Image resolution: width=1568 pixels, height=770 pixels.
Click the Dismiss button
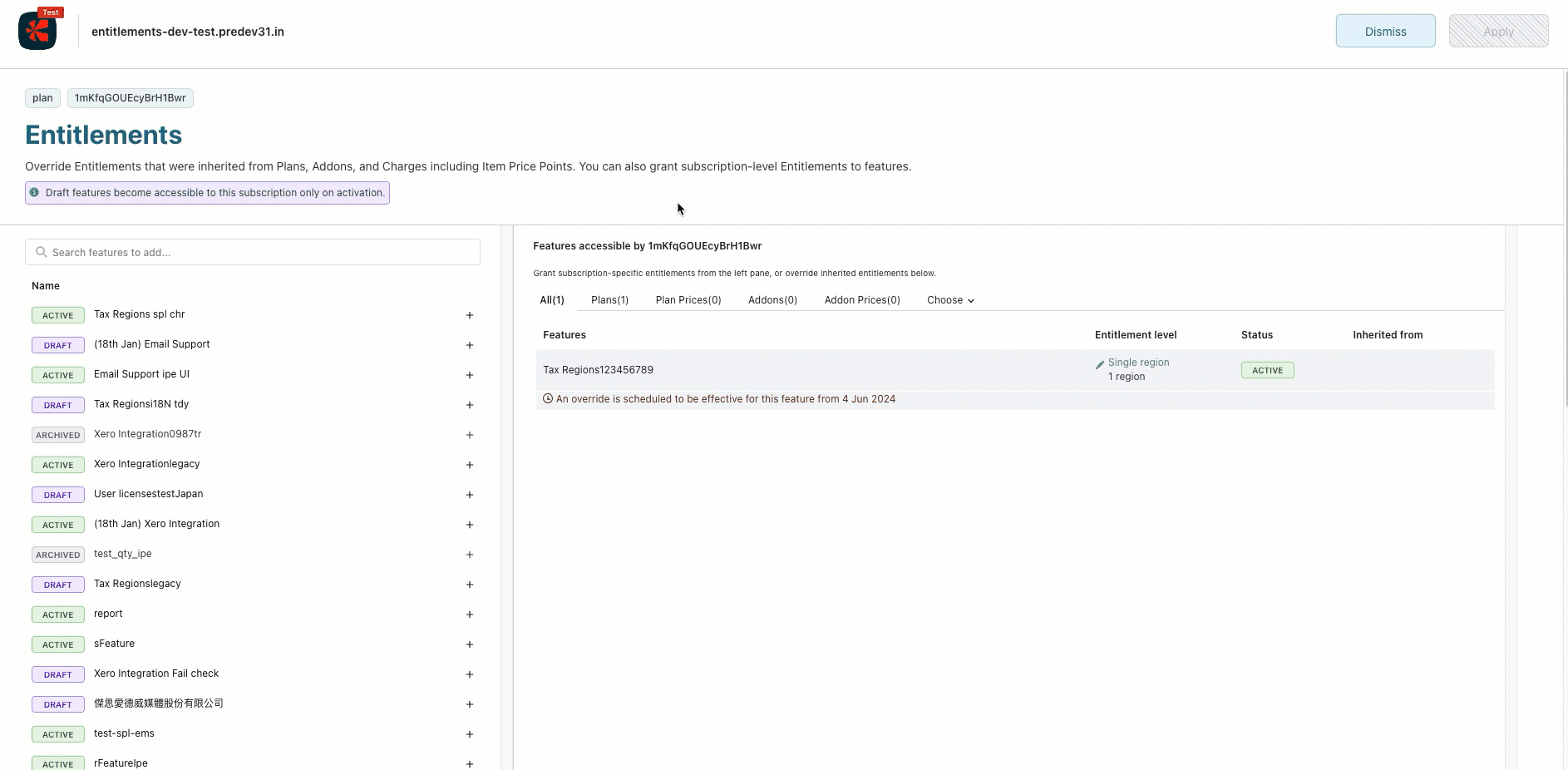click(1385, 32)
